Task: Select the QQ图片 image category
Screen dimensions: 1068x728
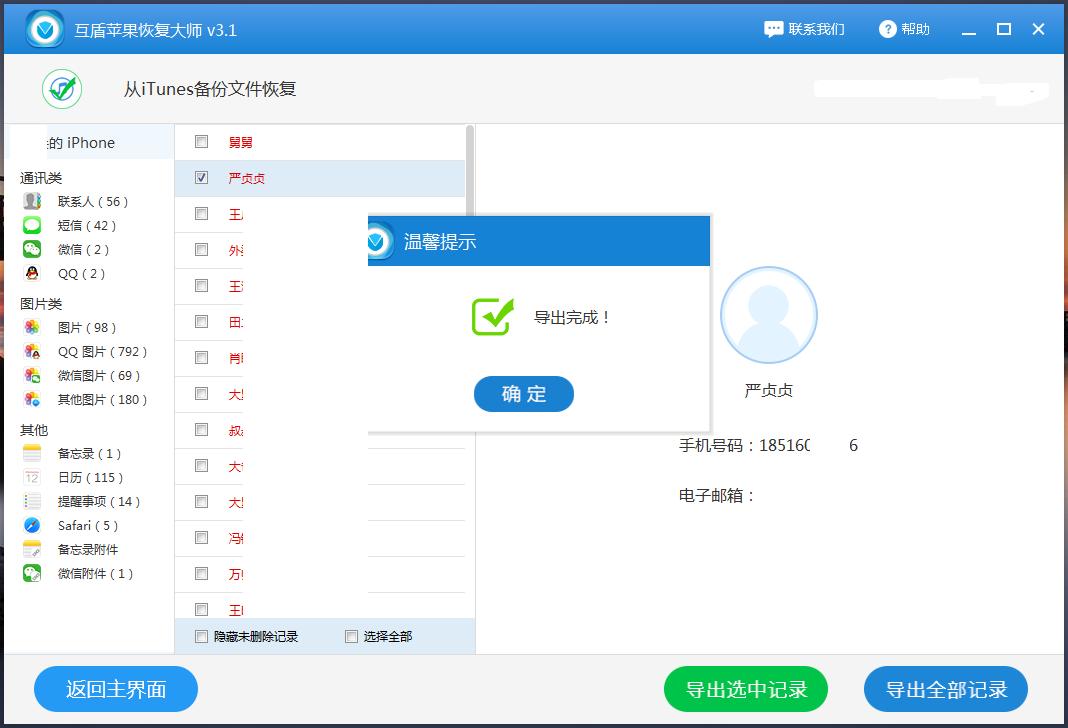Action: 30,351
